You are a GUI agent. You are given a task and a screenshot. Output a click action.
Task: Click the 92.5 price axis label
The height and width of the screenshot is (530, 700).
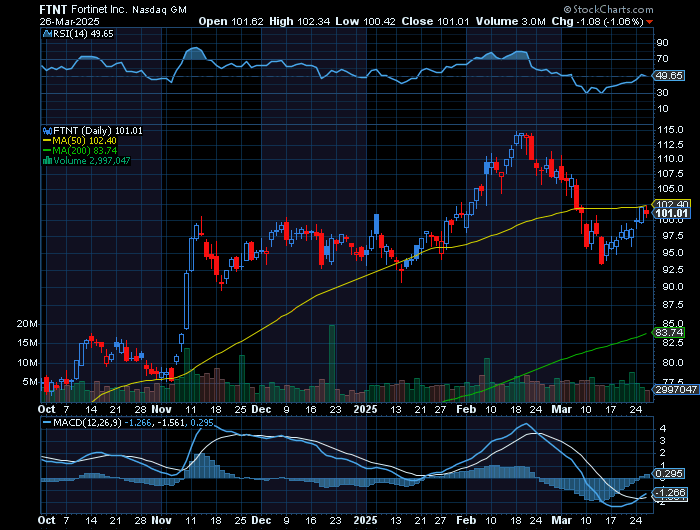tap(673, 270)
